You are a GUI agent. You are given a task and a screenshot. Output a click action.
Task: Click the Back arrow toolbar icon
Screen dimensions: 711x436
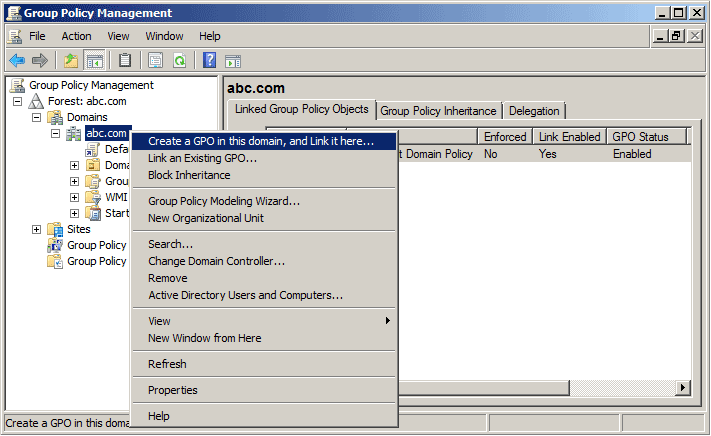coord(17,60)
